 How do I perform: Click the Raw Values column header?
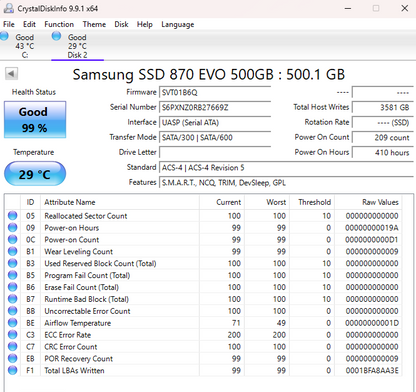coord(368,202)
